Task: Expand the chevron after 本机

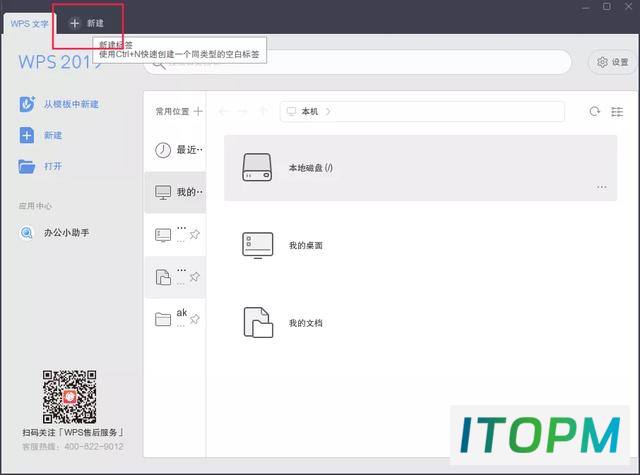Action: [328, 111]
